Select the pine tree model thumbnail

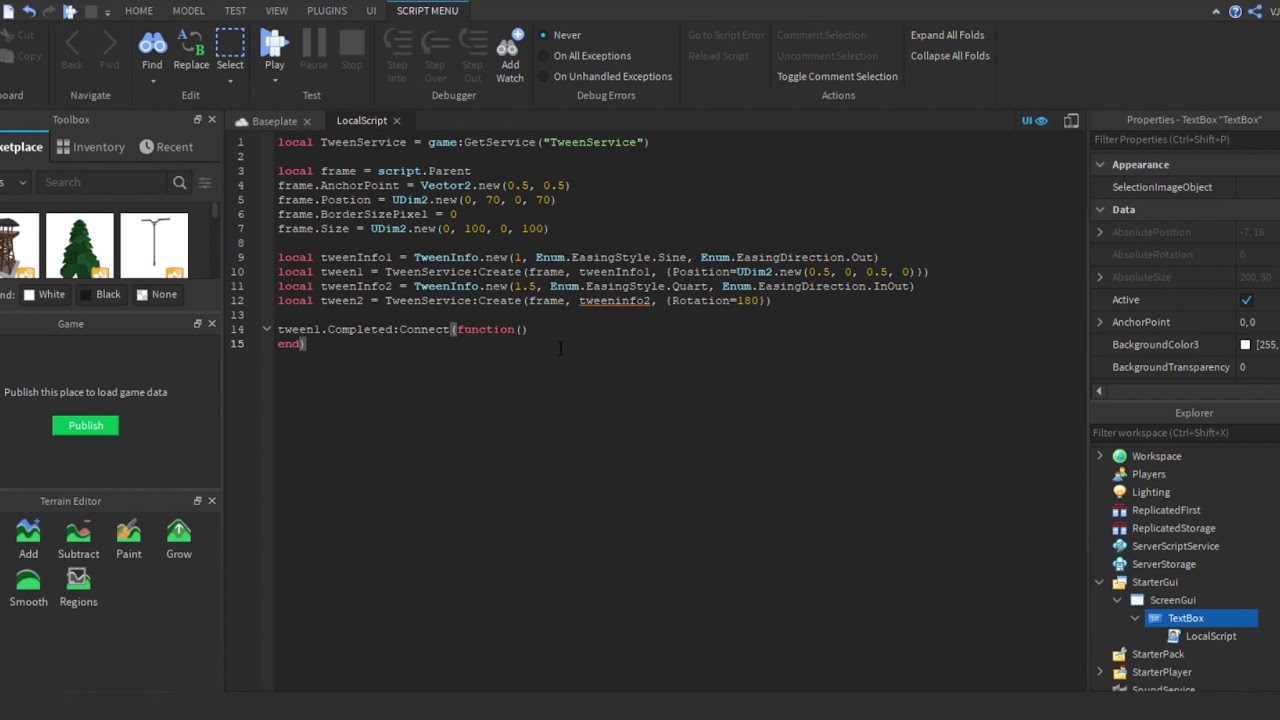(80, 246)
